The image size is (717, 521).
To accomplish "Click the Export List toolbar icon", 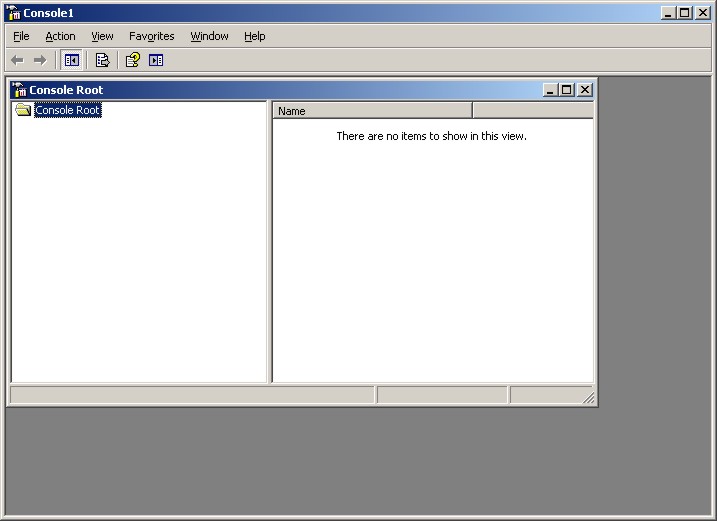I will pyautogui.click(x=102, y=60).
